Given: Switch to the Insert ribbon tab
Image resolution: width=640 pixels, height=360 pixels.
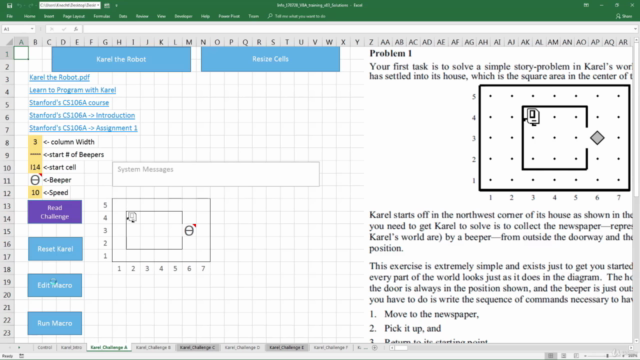Looking at the screenshot, I should point(49,16).
